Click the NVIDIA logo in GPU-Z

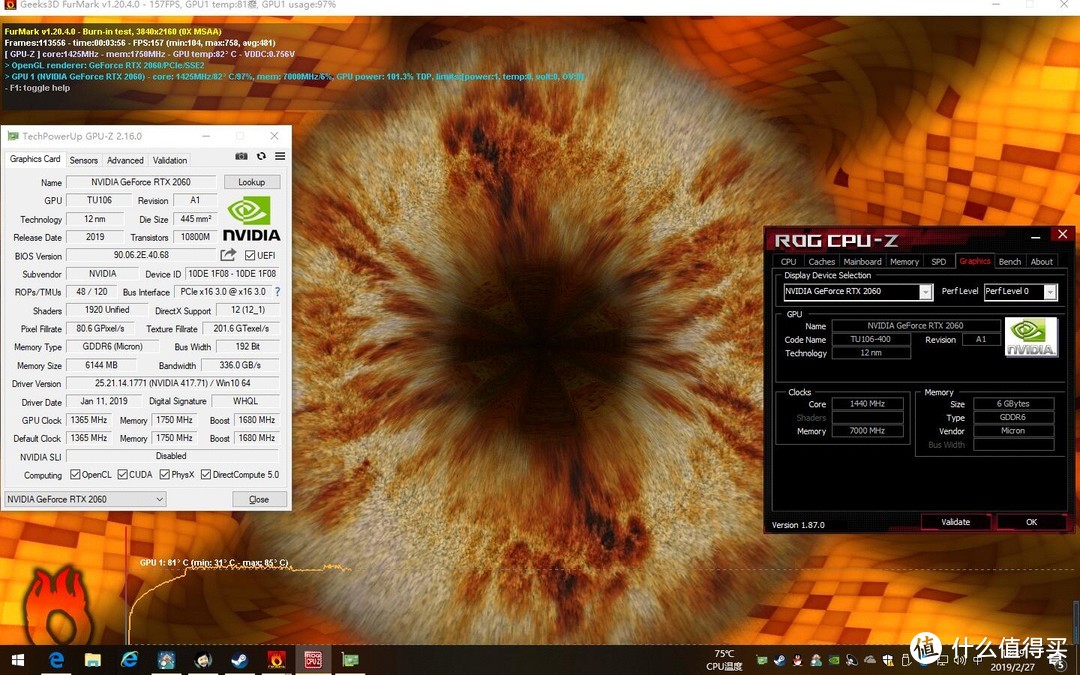click(x=251, y=219)
